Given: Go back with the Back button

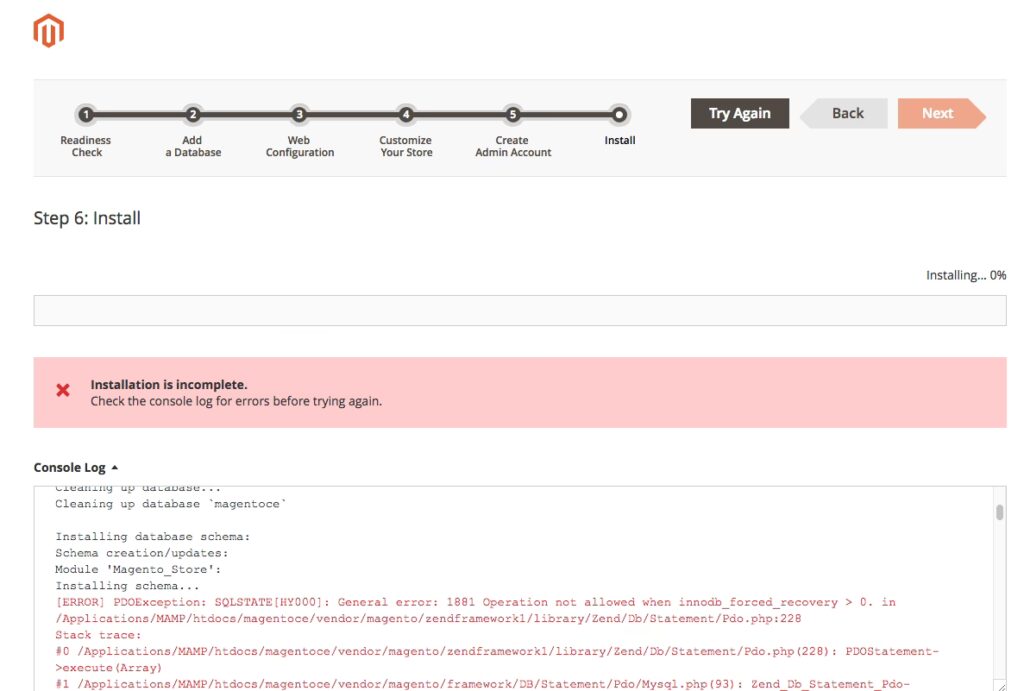Looking at the screenshot, I should pyautogui.click(x=846, y=114).
